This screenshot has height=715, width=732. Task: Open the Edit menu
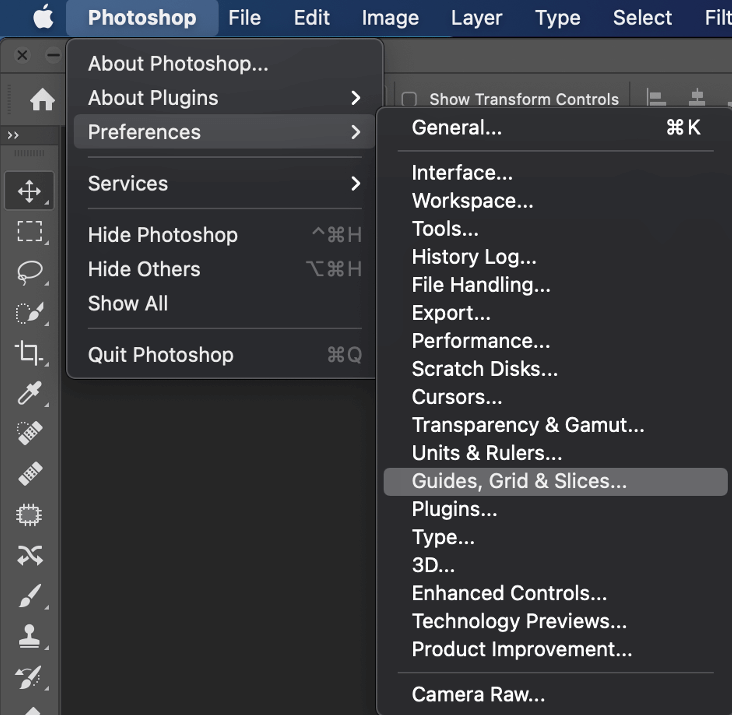(x=311, y=18)
